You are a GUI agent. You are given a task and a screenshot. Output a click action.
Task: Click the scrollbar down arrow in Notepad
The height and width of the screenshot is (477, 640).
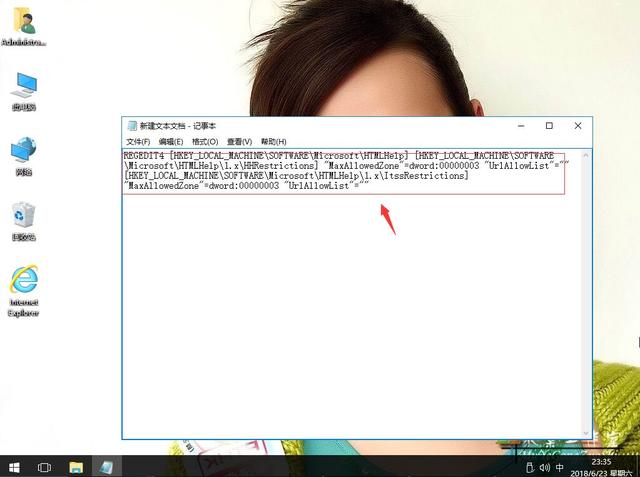586,433
